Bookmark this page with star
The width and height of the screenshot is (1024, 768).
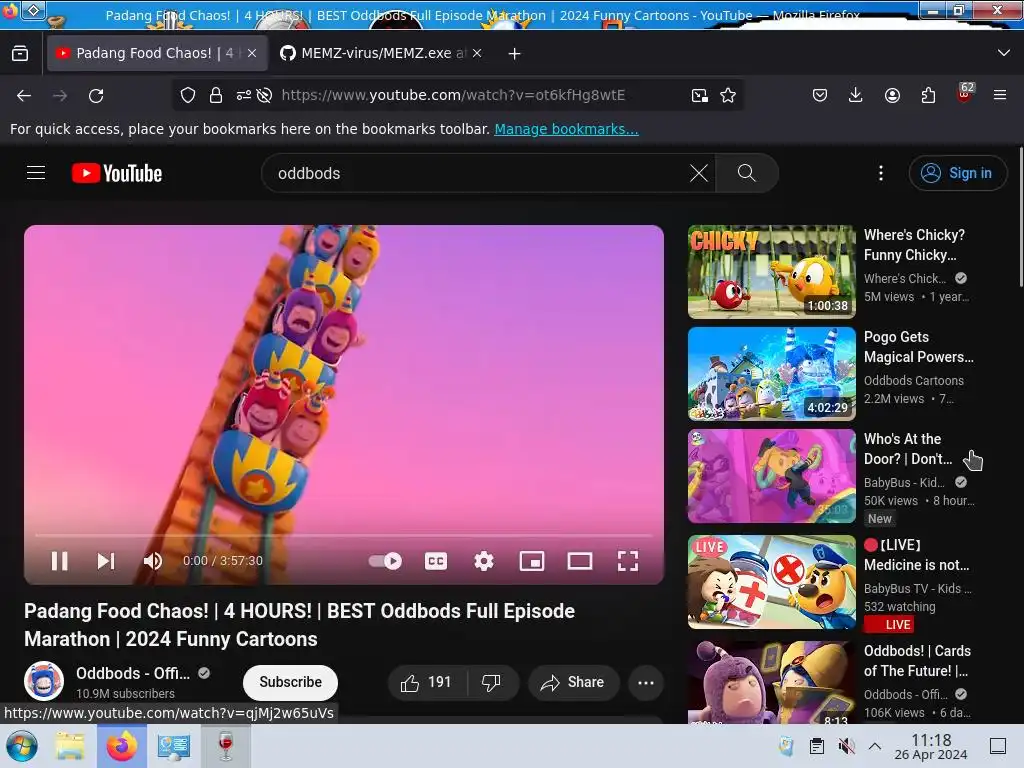point(728,95)
